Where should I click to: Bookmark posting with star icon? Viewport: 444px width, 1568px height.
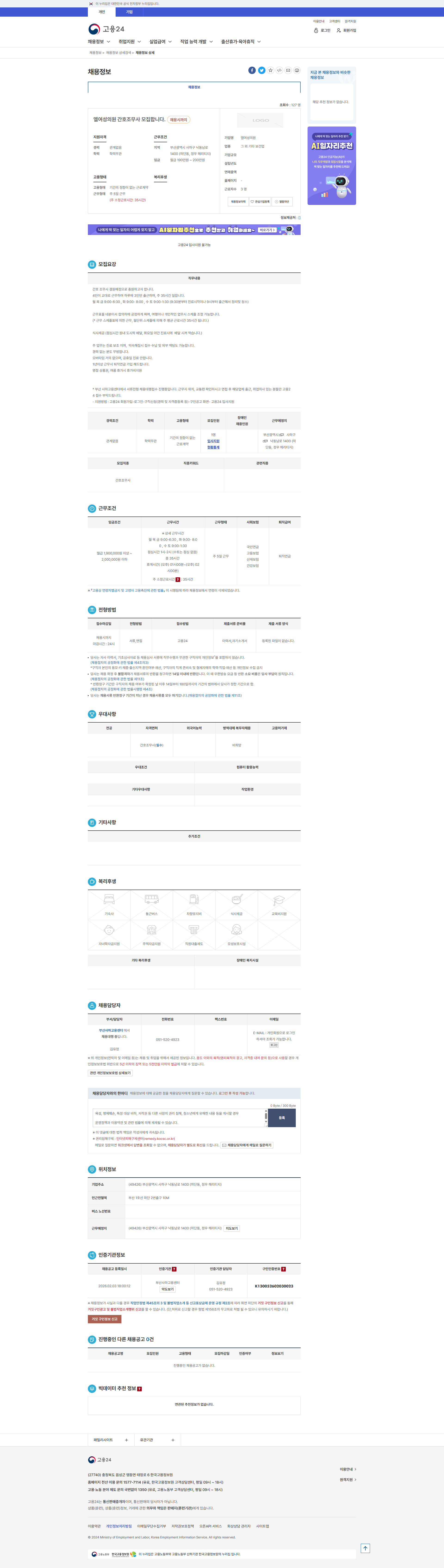point(271,71)
